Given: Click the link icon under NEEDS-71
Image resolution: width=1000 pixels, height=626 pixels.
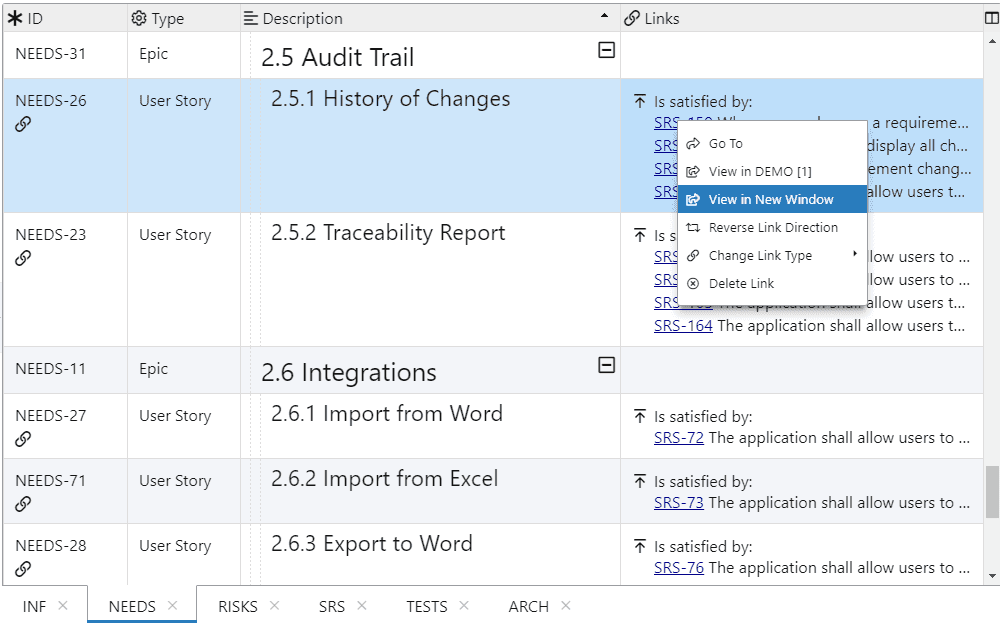Looking at the screenshot, I should [x=23, y=504].
